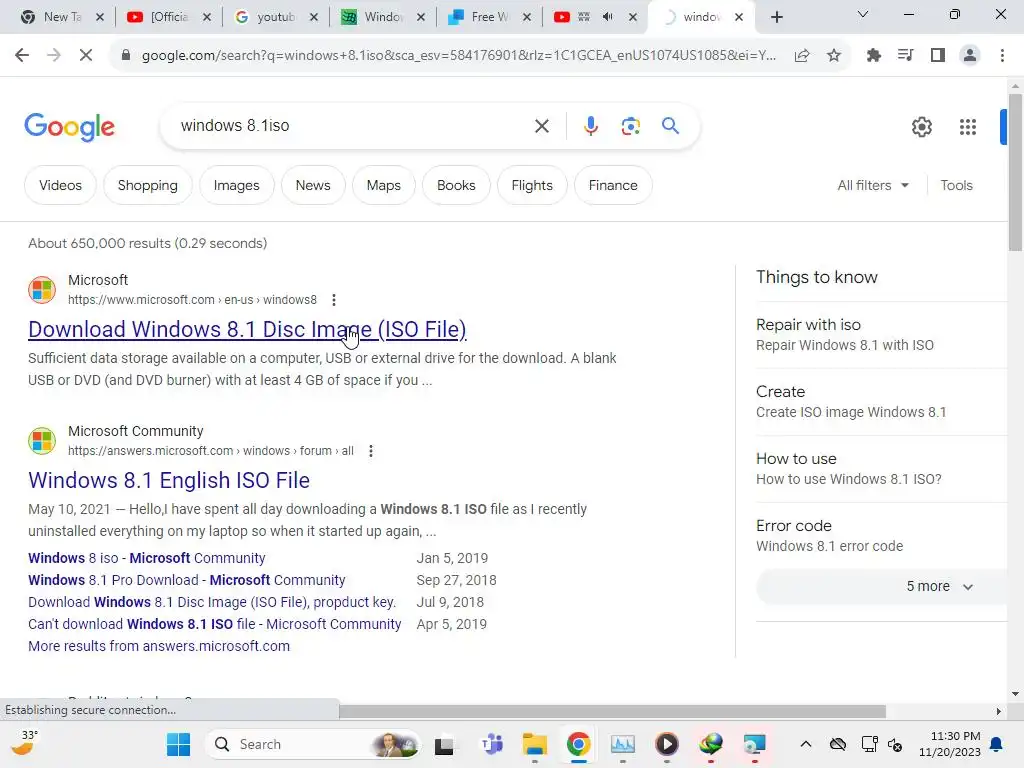Filter results by News

pos(313,185)
